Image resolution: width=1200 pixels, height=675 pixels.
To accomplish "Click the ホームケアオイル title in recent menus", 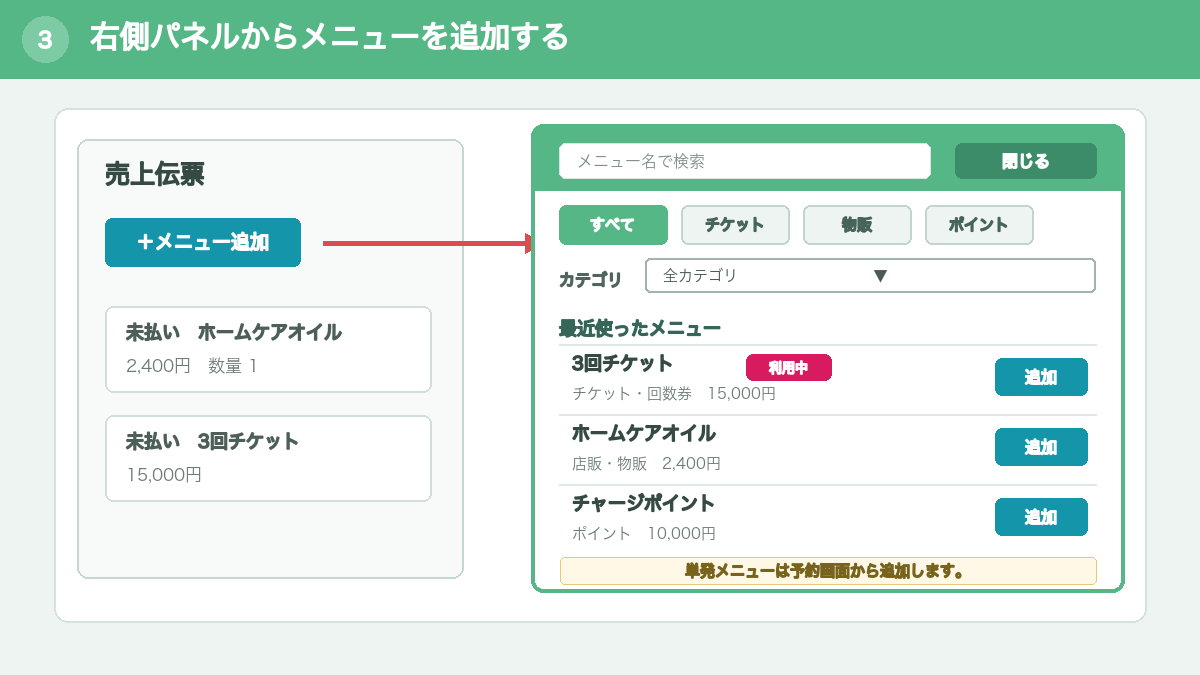I will (x=644, y=433).
